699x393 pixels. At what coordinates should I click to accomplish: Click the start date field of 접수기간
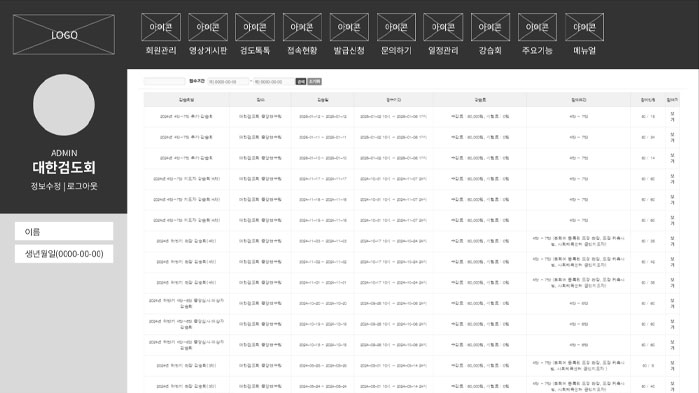228,82
